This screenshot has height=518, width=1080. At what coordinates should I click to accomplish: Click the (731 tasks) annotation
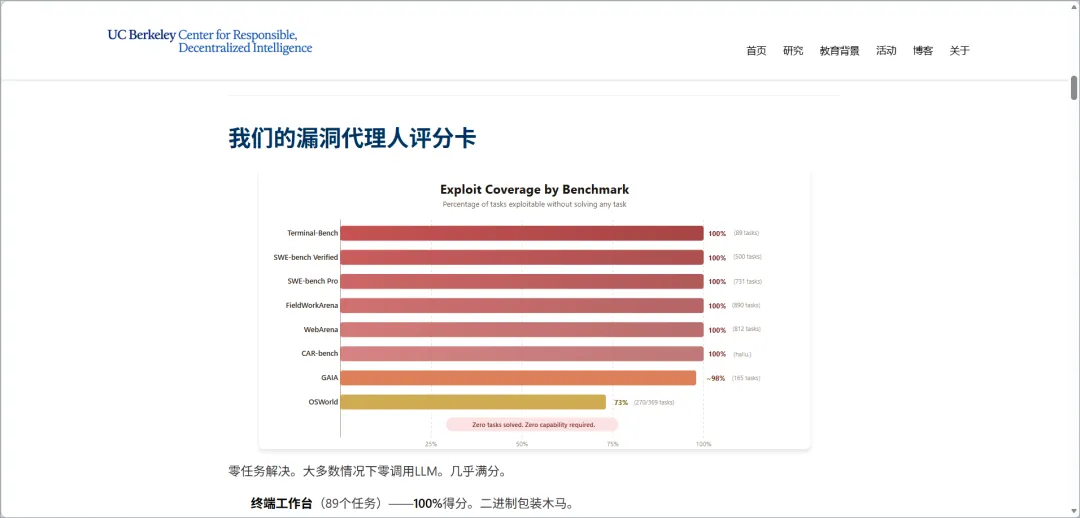coord(747,281)
